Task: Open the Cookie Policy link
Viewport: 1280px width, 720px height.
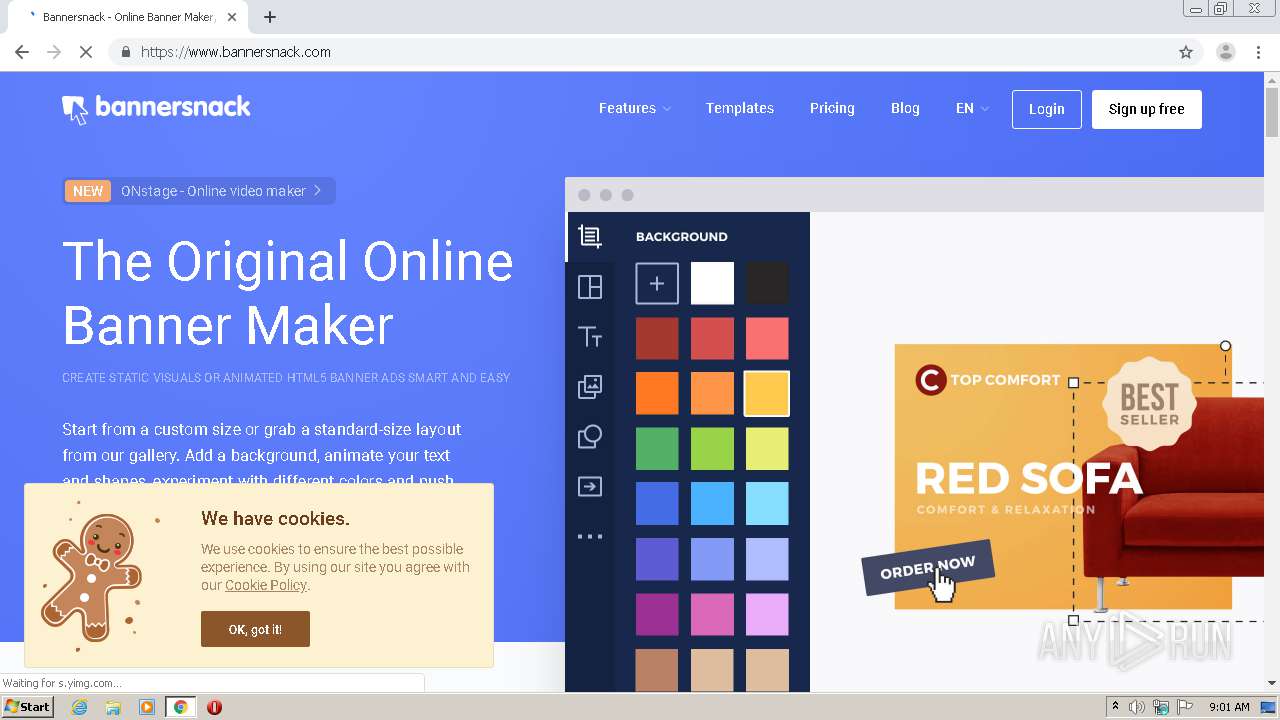Action: tap(266, 585)
